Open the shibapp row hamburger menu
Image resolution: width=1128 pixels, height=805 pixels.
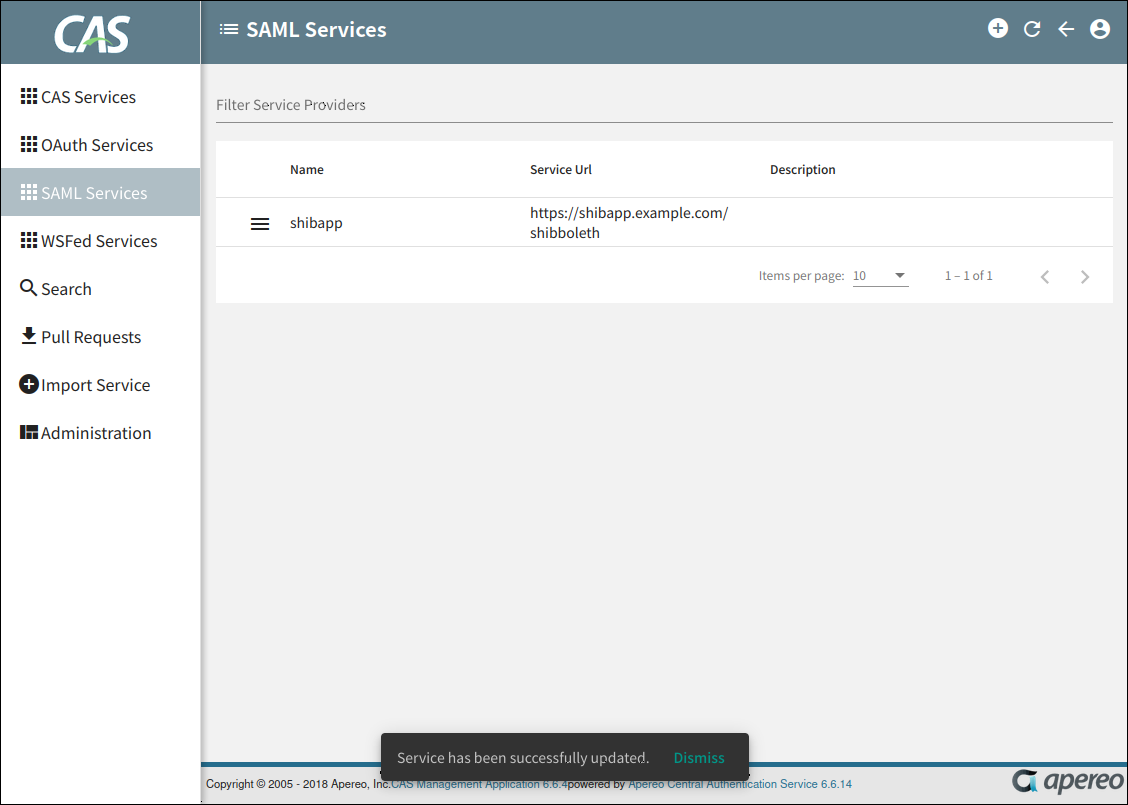pos(260,224)
